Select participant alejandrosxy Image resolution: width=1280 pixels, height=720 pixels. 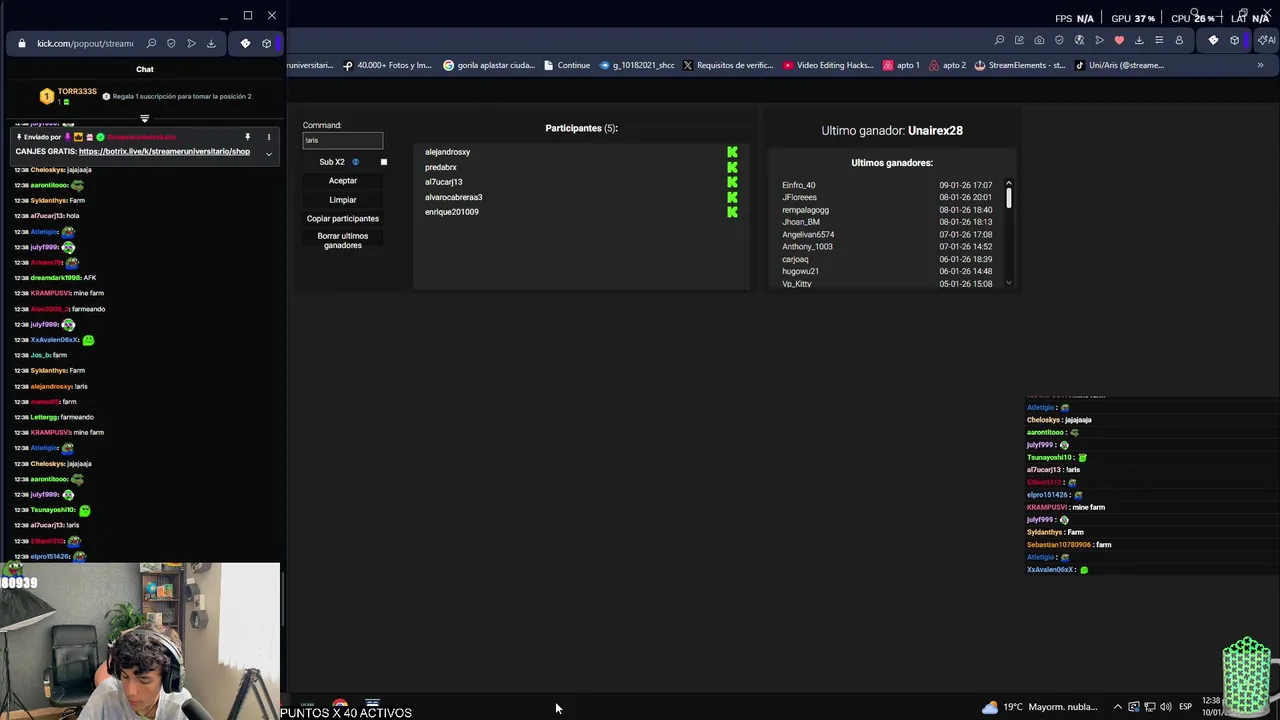[447, 152]
